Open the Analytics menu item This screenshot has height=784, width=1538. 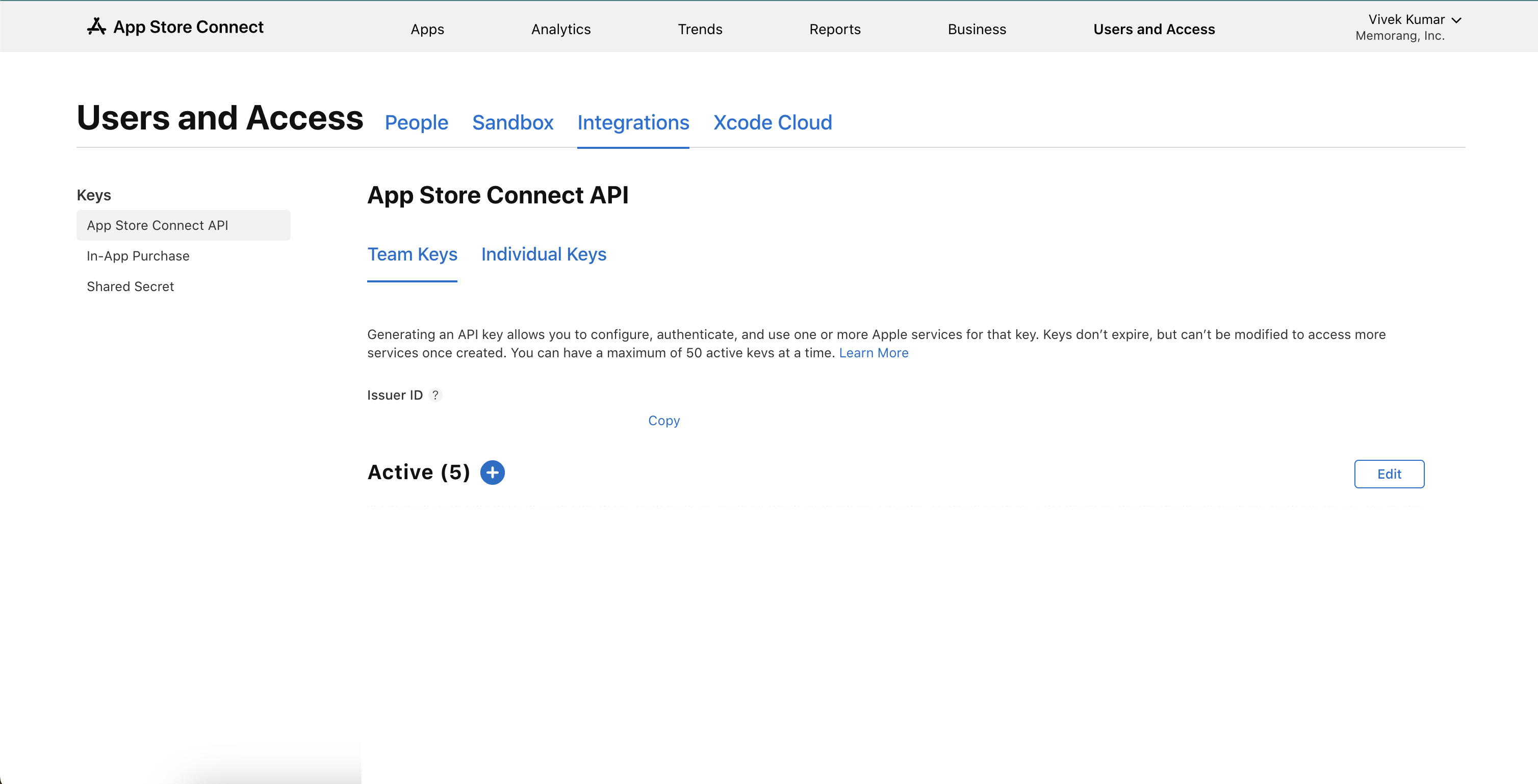click(x=560, y=29)
